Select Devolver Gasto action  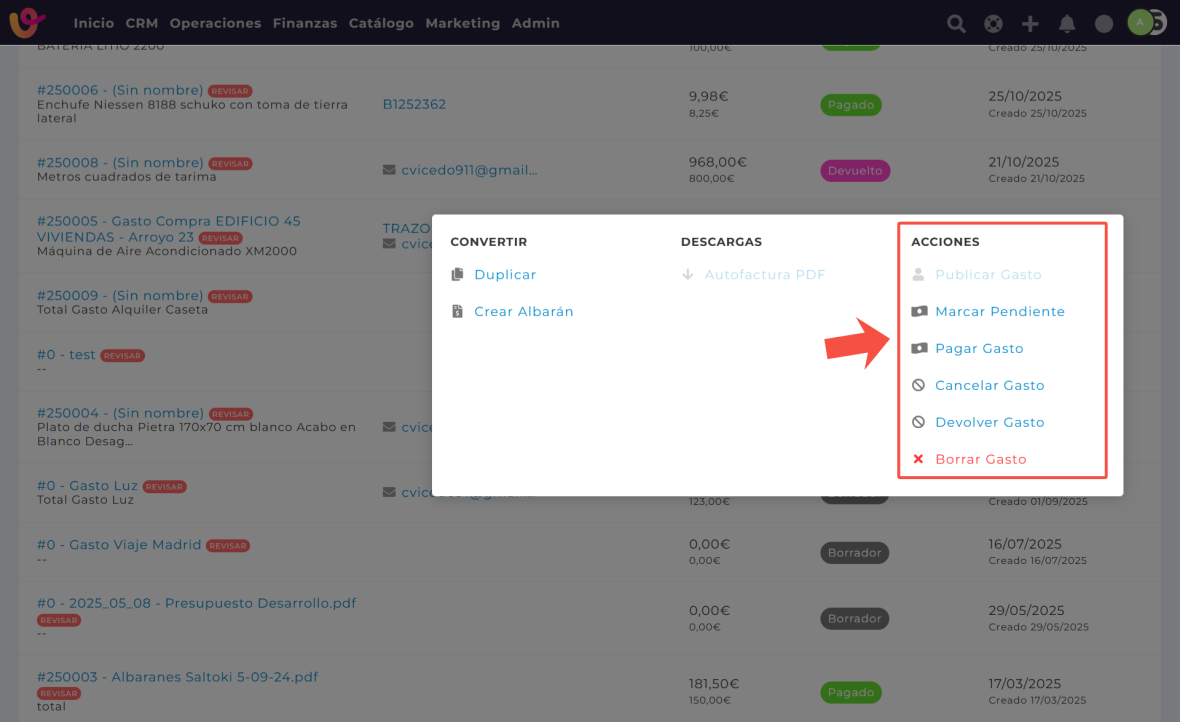click(989, 422)
